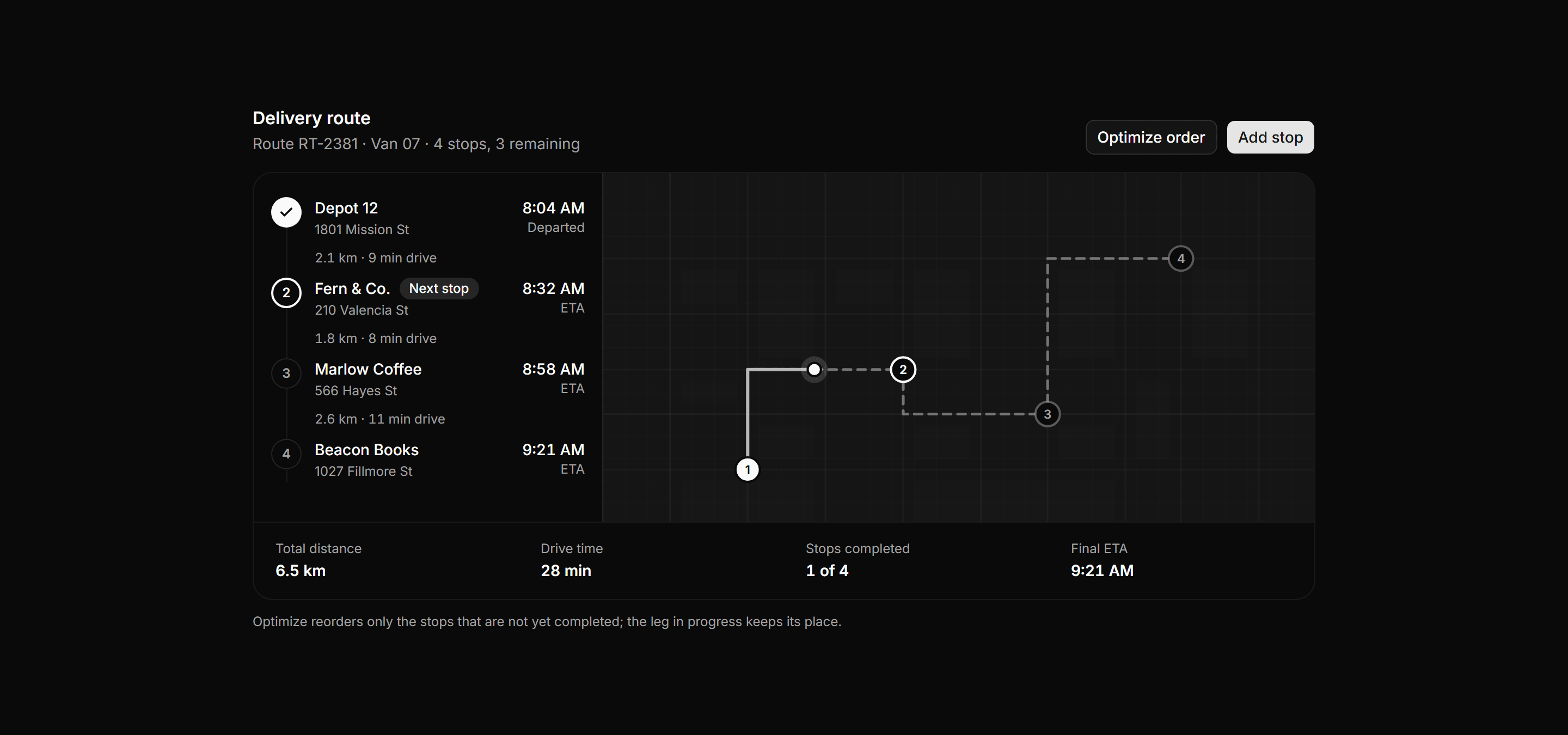This screenshot has width=1568, height=735.
Task: Click the 2.1 km · 9 min drive leg
Action: (x=376, y=258)
